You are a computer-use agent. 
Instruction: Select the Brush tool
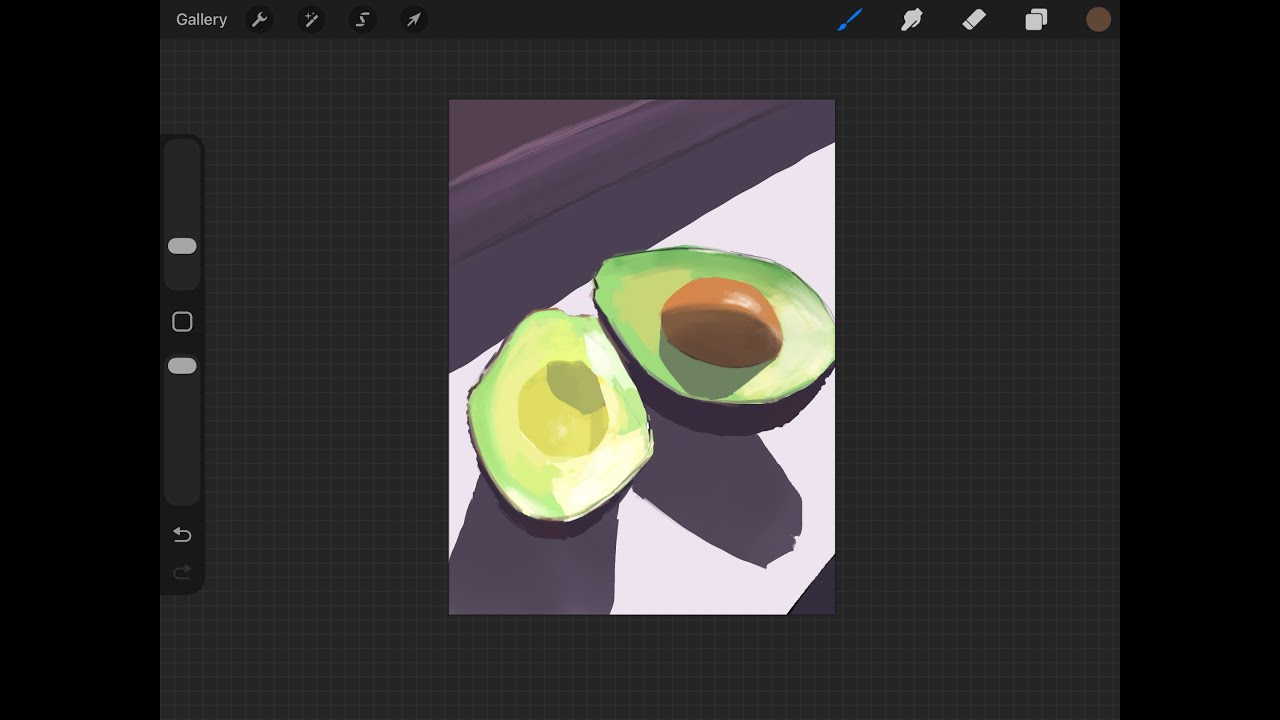click(850, 20)
